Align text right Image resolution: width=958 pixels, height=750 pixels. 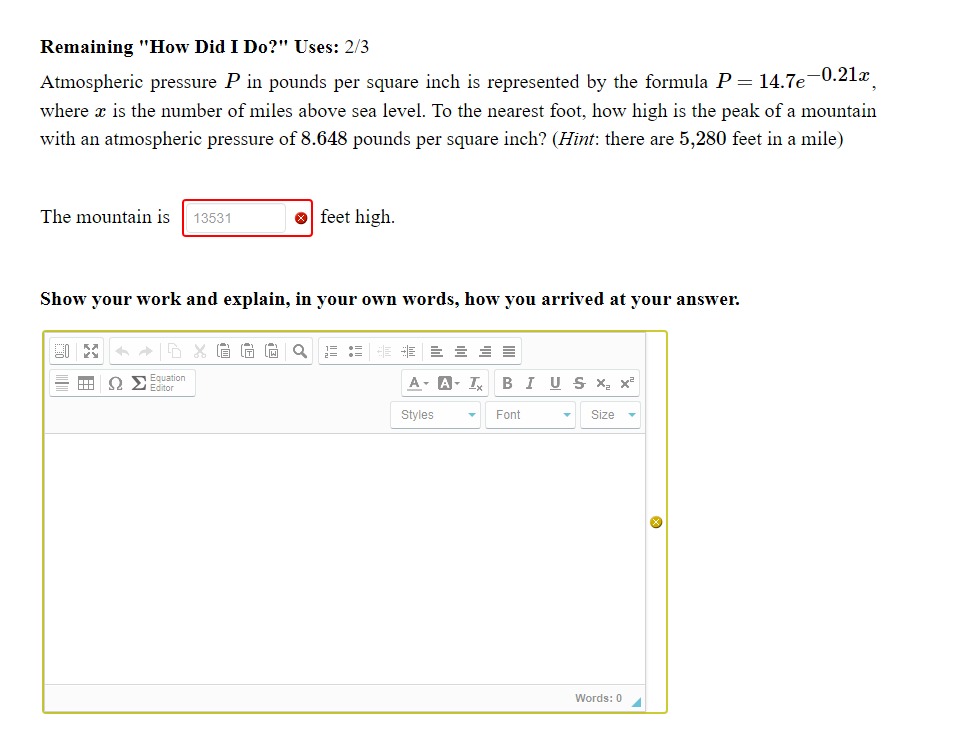point(485,351)
